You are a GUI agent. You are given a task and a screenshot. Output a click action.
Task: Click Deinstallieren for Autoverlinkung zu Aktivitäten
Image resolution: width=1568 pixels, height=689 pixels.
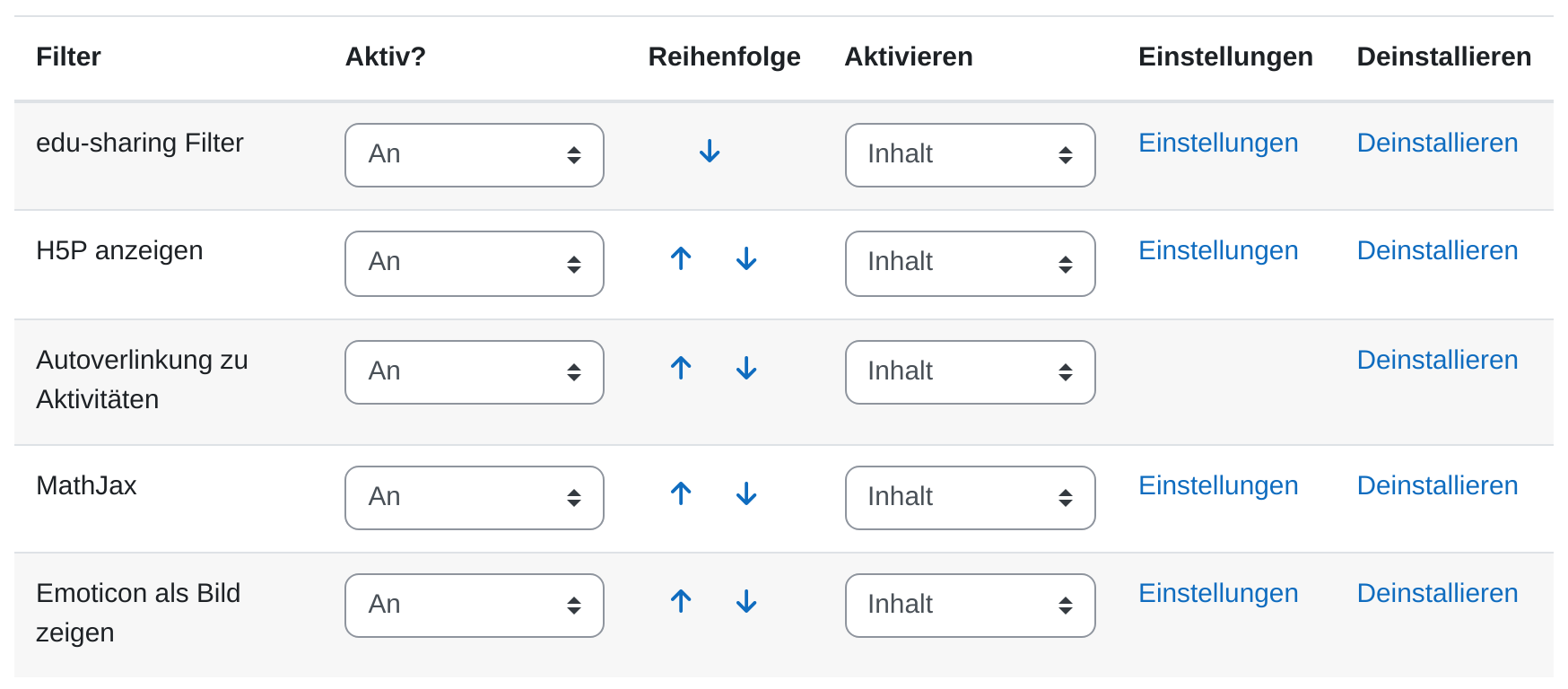1437,360
